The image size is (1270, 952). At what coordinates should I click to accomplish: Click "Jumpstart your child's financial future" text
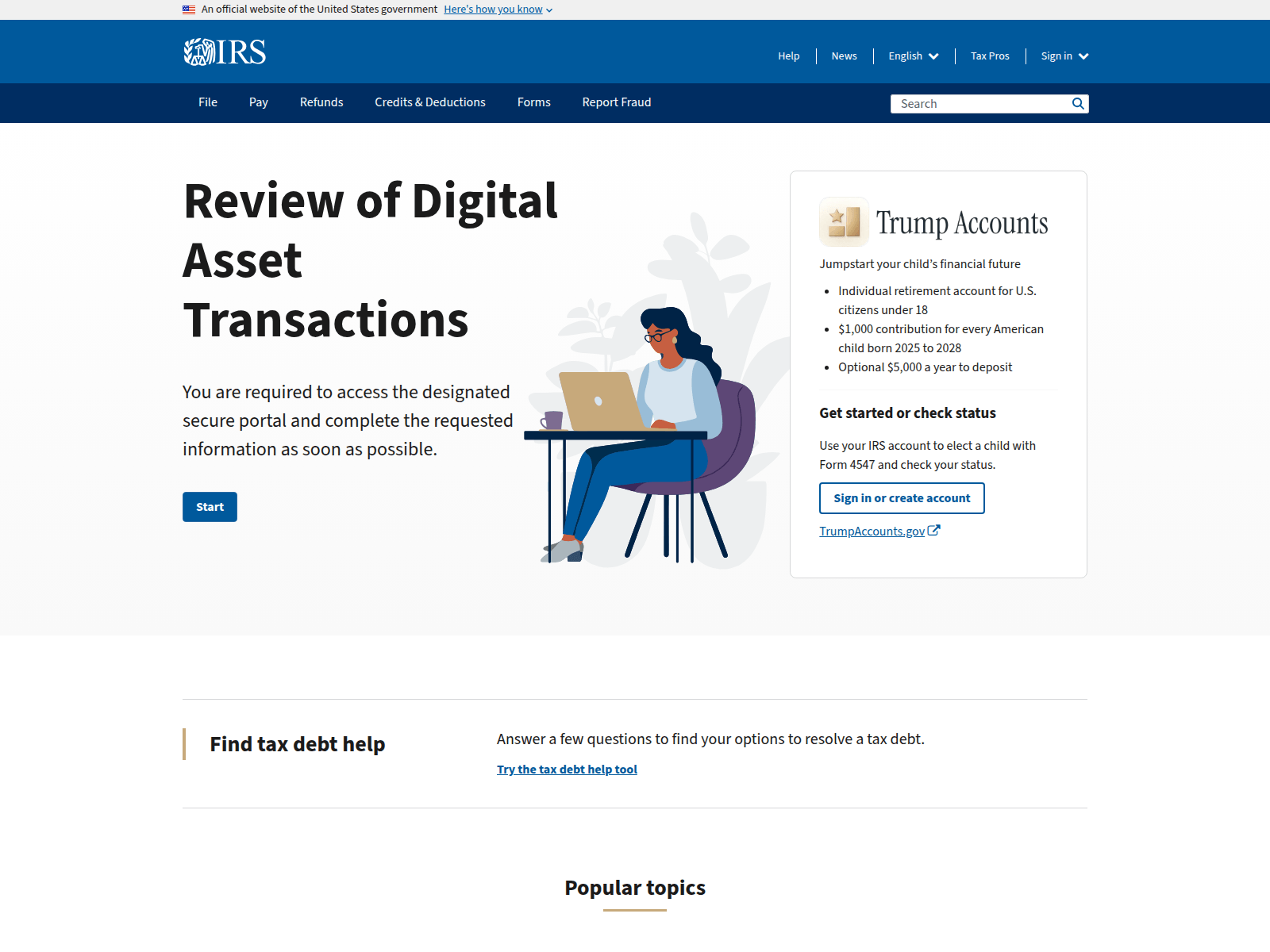[x=920, y=264]
